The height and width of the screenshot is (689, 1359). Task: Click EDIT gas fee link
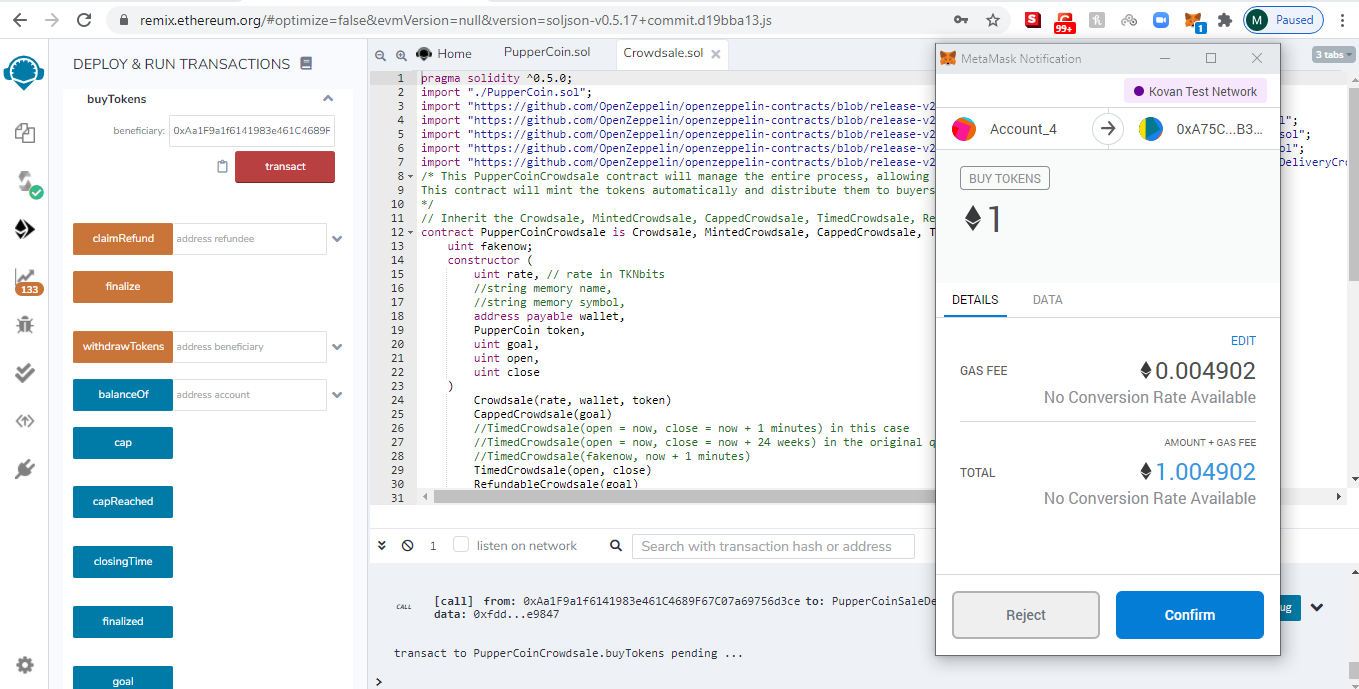[1243, 341]
